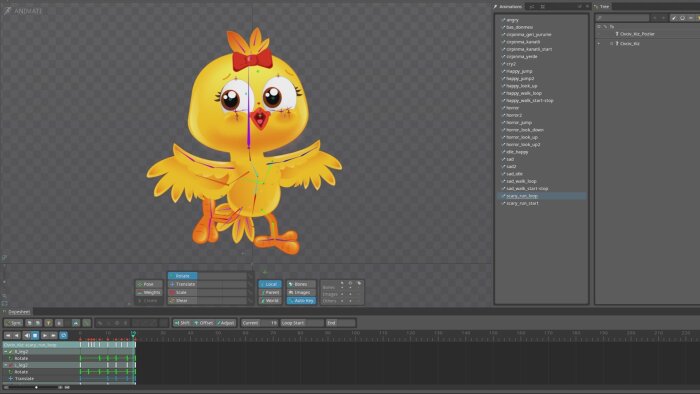Click the playhead marker at frame 19
Viewport: 700px width, 394px height.
[x=133, y=333]
